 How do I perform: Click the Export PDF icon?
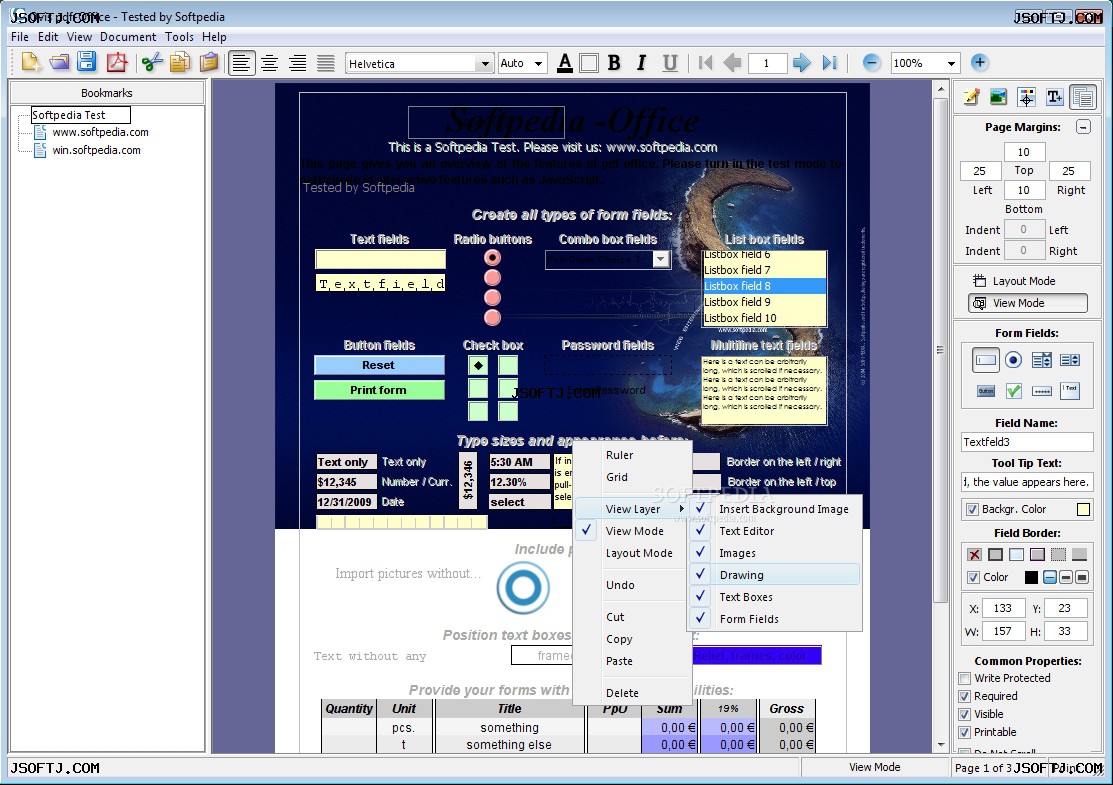click(116, 62)
